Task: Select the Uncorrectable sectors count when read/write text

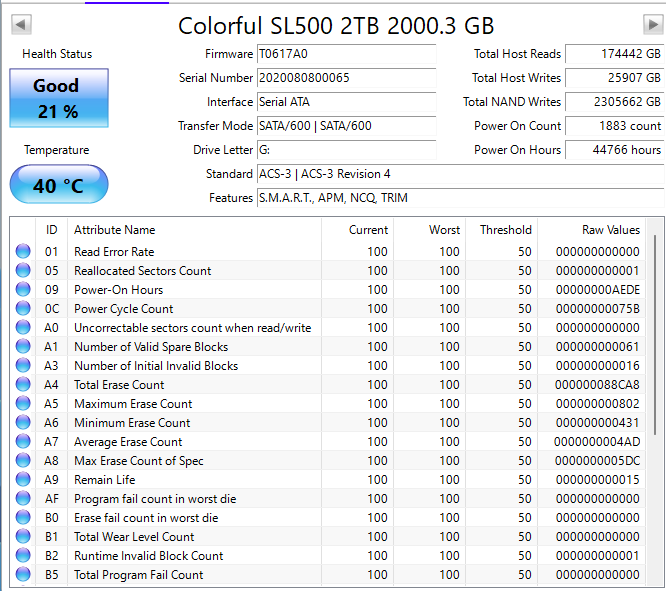Action: 192,328
